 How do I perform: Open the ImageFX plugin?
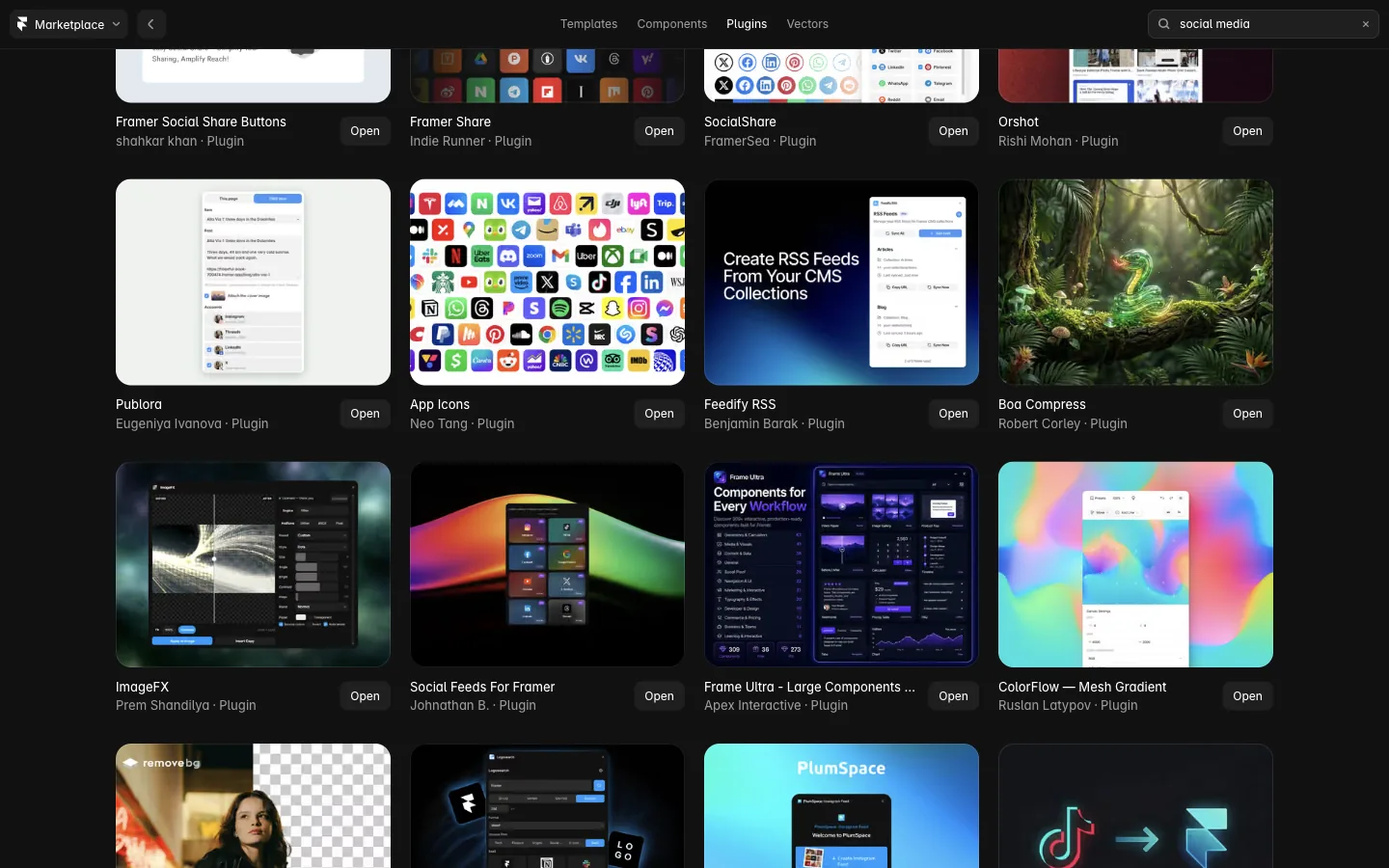click(x=365, y=696)
